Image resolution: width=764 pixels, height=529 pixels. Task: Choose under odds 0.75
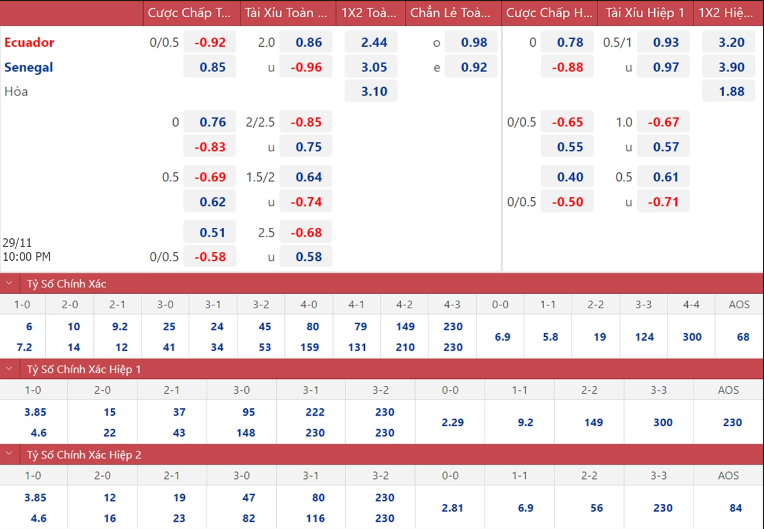tap(306, 147)
